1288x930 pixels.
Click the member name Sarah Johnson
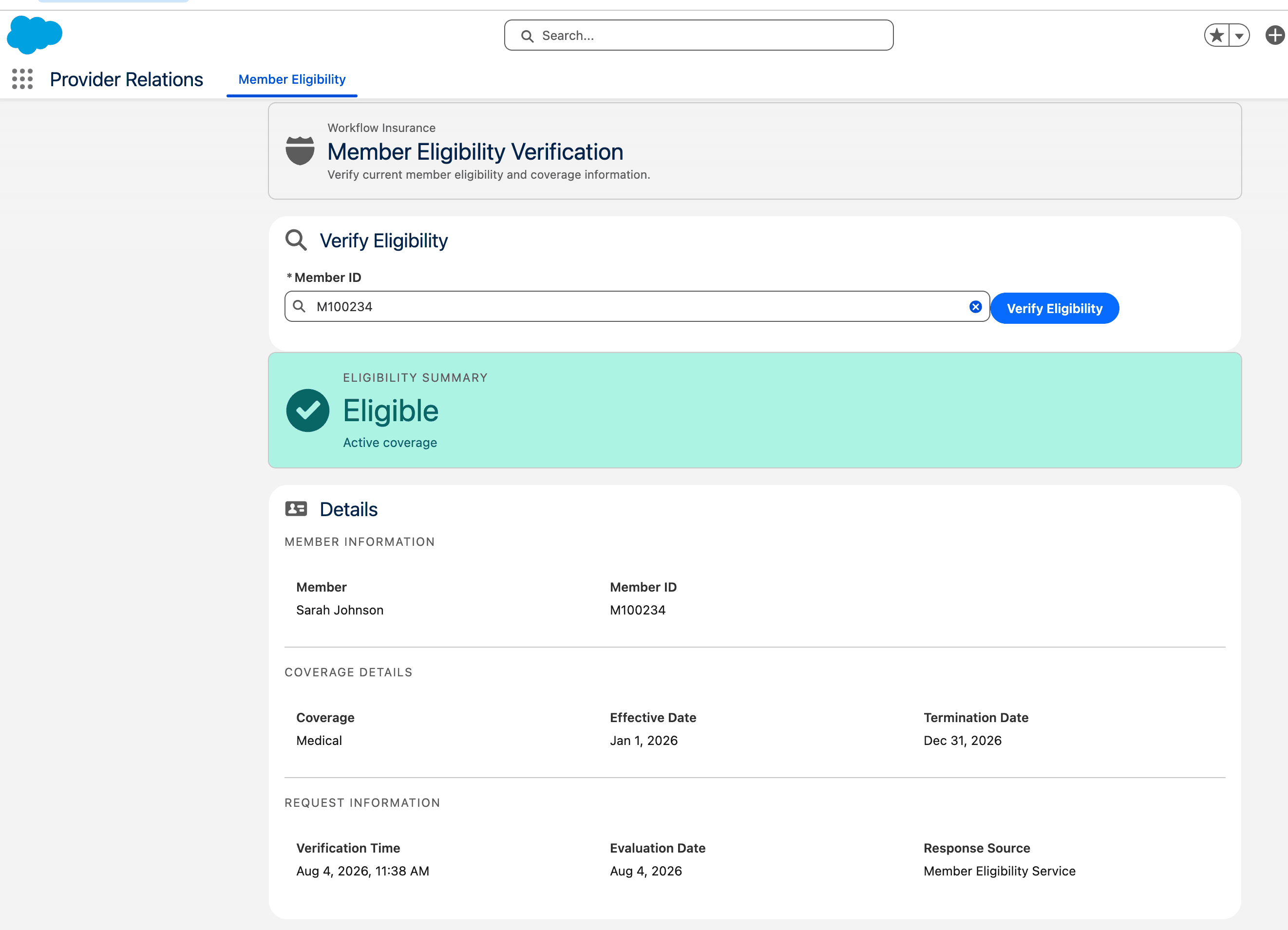click(340, 610)
